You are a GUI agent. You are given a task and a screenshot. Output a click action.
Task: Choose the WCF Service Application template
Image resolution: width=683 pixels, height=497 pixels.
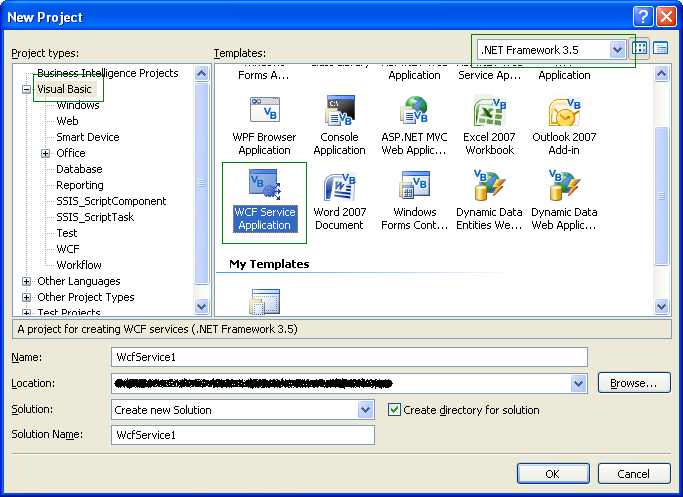265,201
